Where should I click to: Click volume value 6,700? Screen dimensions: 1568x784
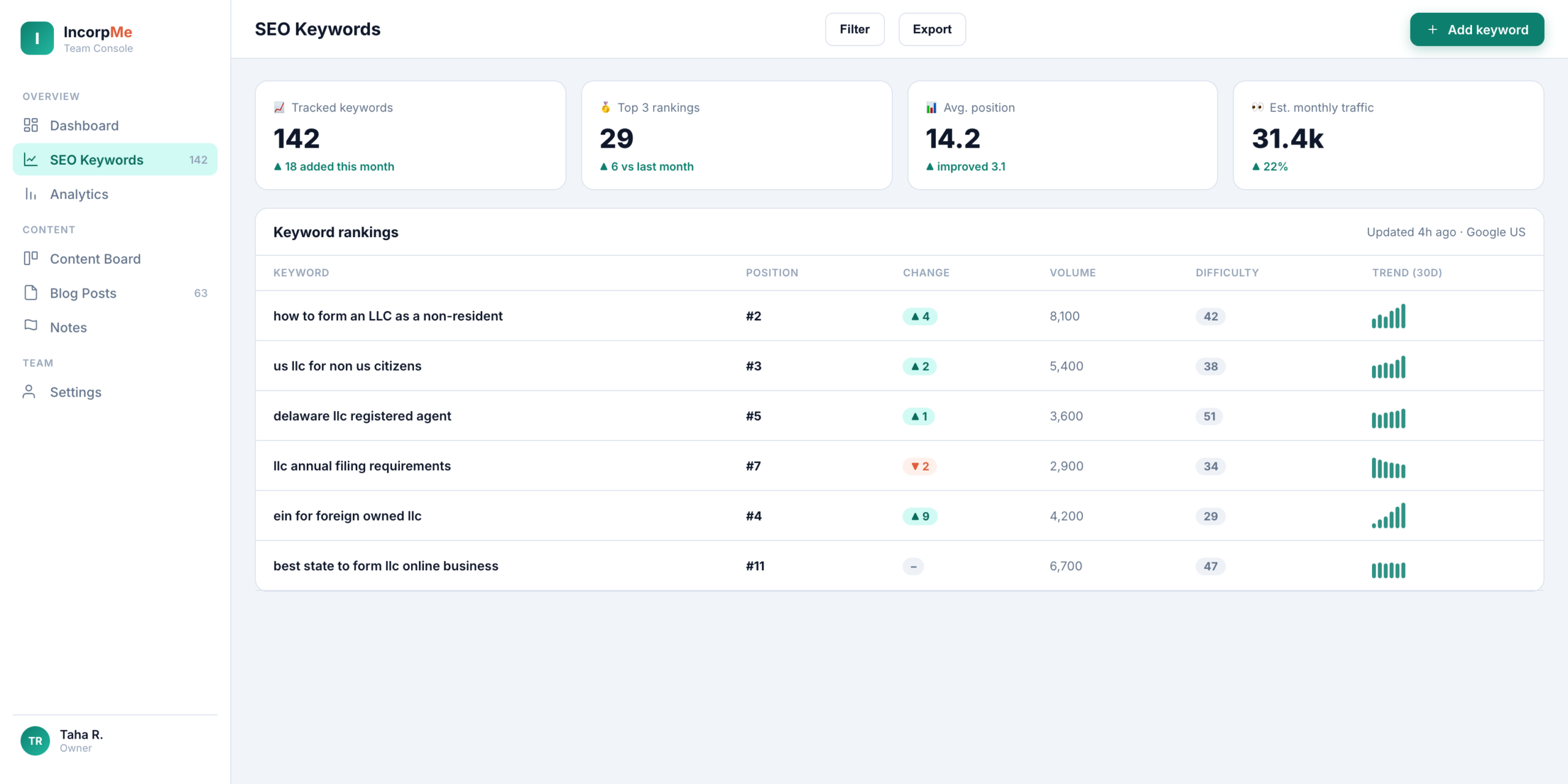click(1066, 566)
